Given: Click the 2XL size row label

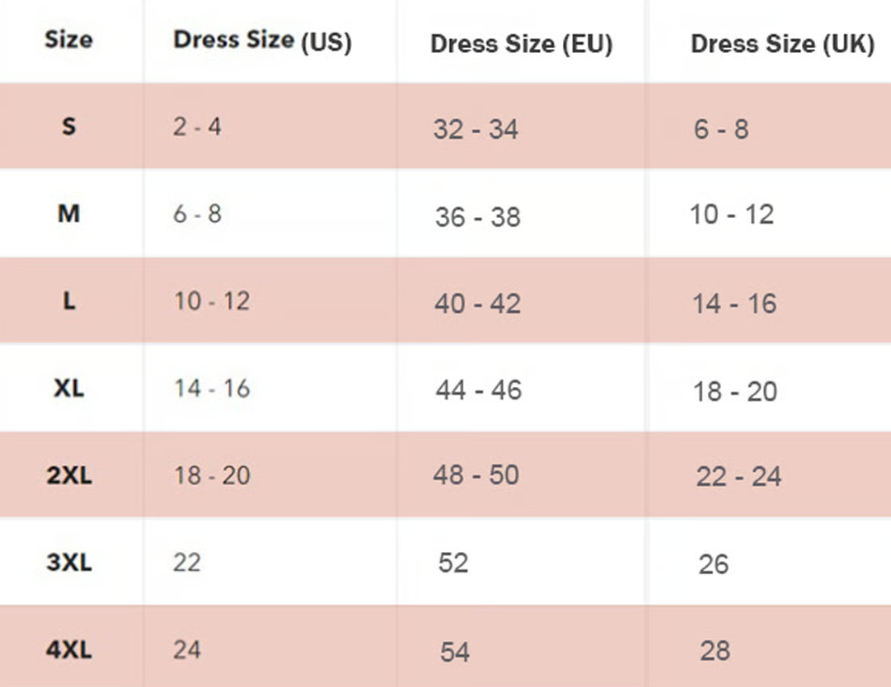Looking at the screenshot, I should click(68, 475).
